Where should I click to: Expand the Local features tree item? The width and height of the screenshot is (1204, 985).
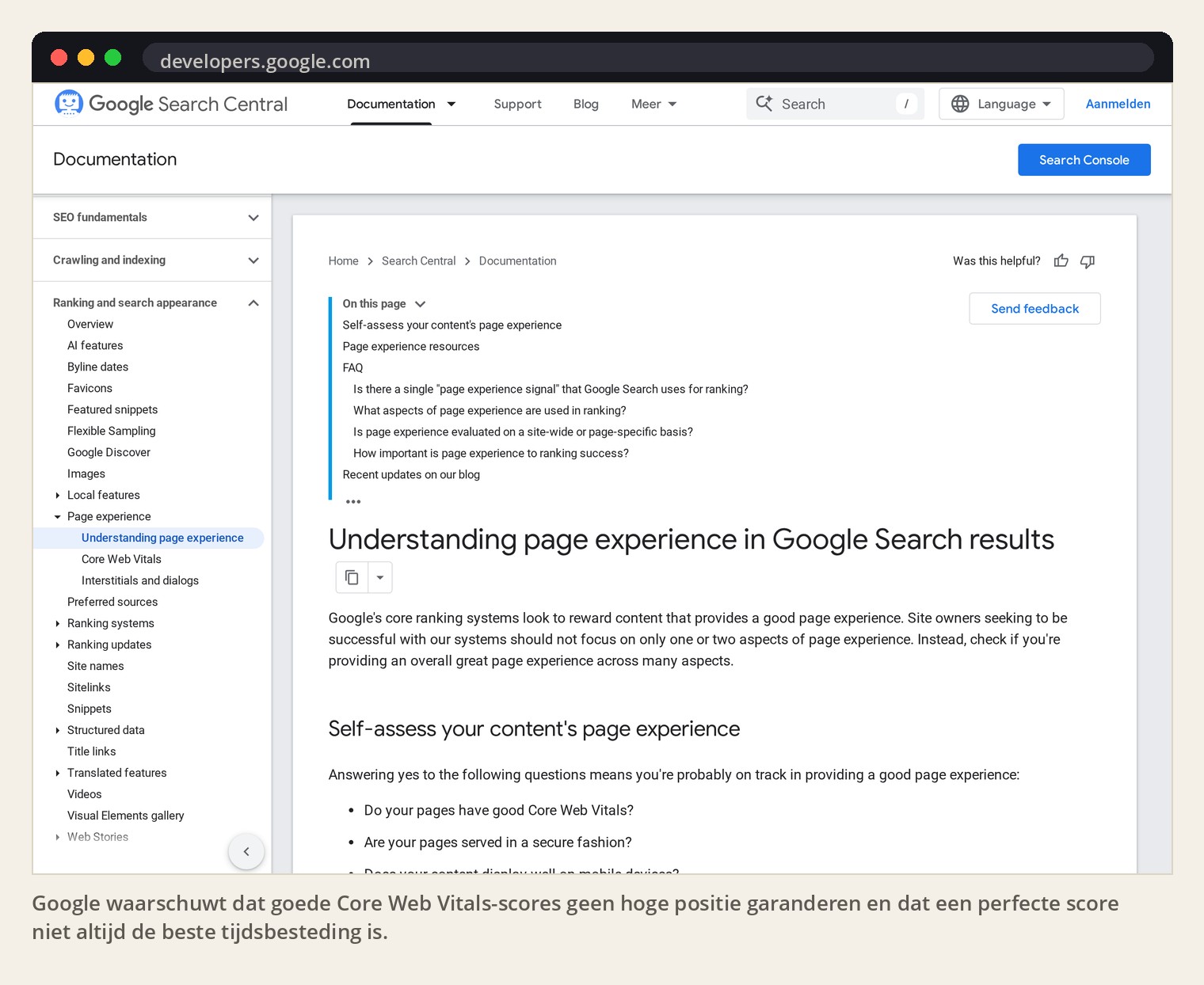pyautogui.click(x=58, y=495)
